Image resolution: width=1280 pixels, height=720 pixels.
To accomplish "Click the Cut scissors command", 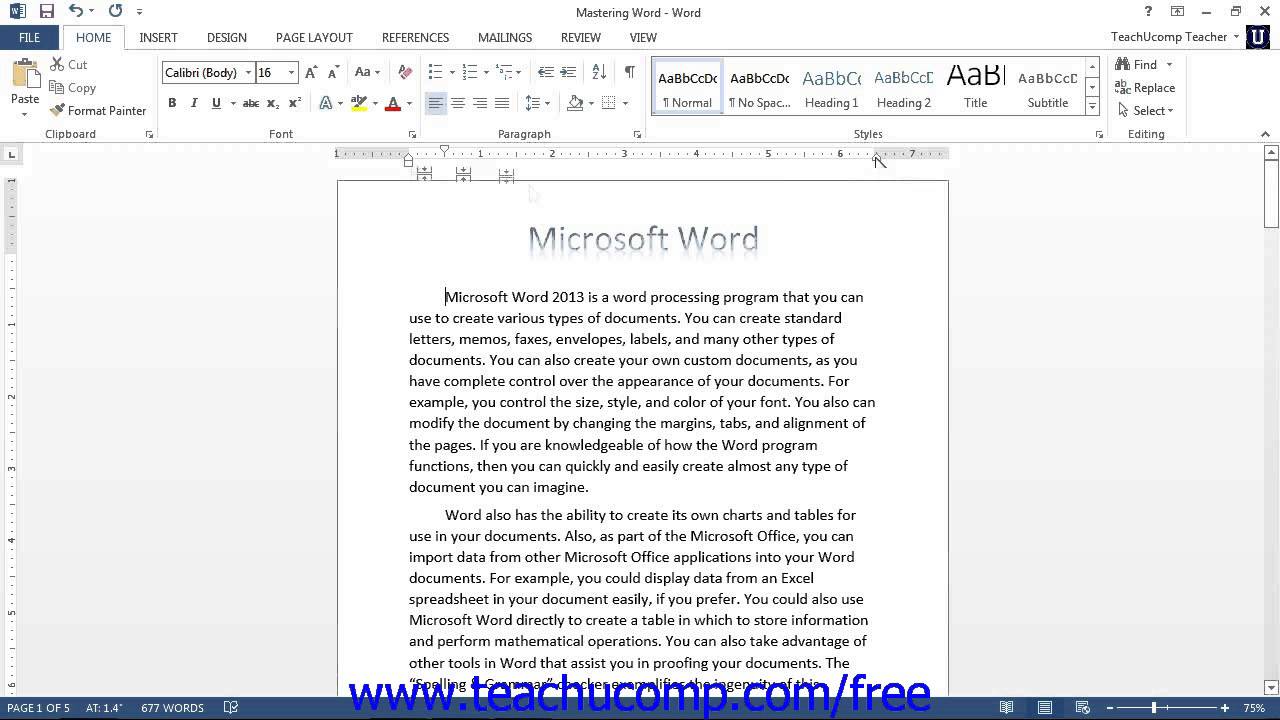I will point(69,64).
